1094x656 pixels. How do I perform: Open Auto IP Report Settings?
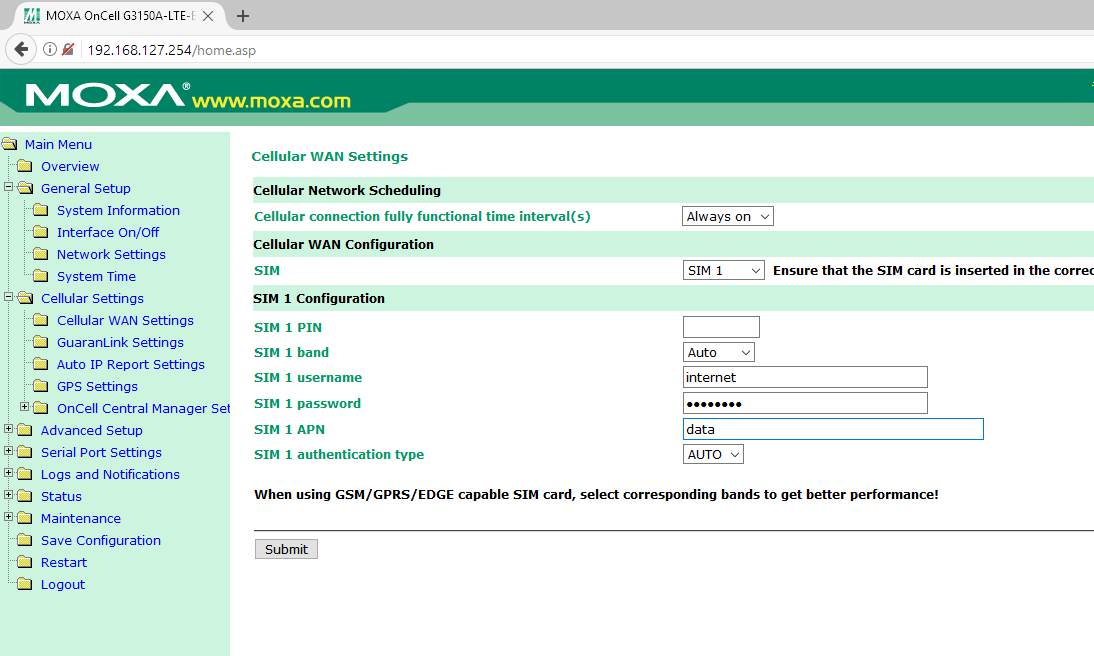[130, 364]
